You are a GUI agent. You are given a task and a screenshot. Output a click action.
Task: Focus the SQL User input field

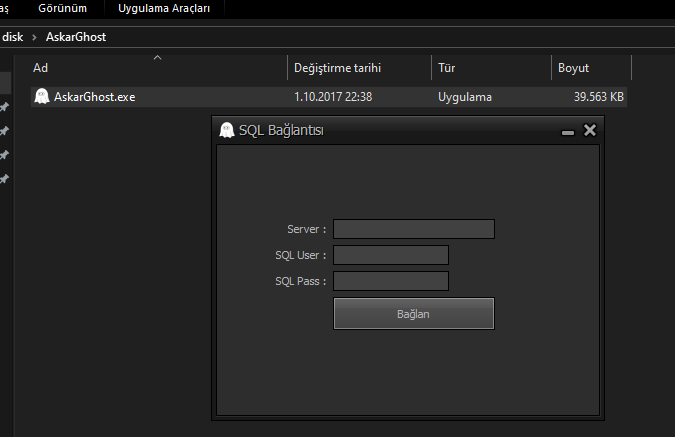391,255
